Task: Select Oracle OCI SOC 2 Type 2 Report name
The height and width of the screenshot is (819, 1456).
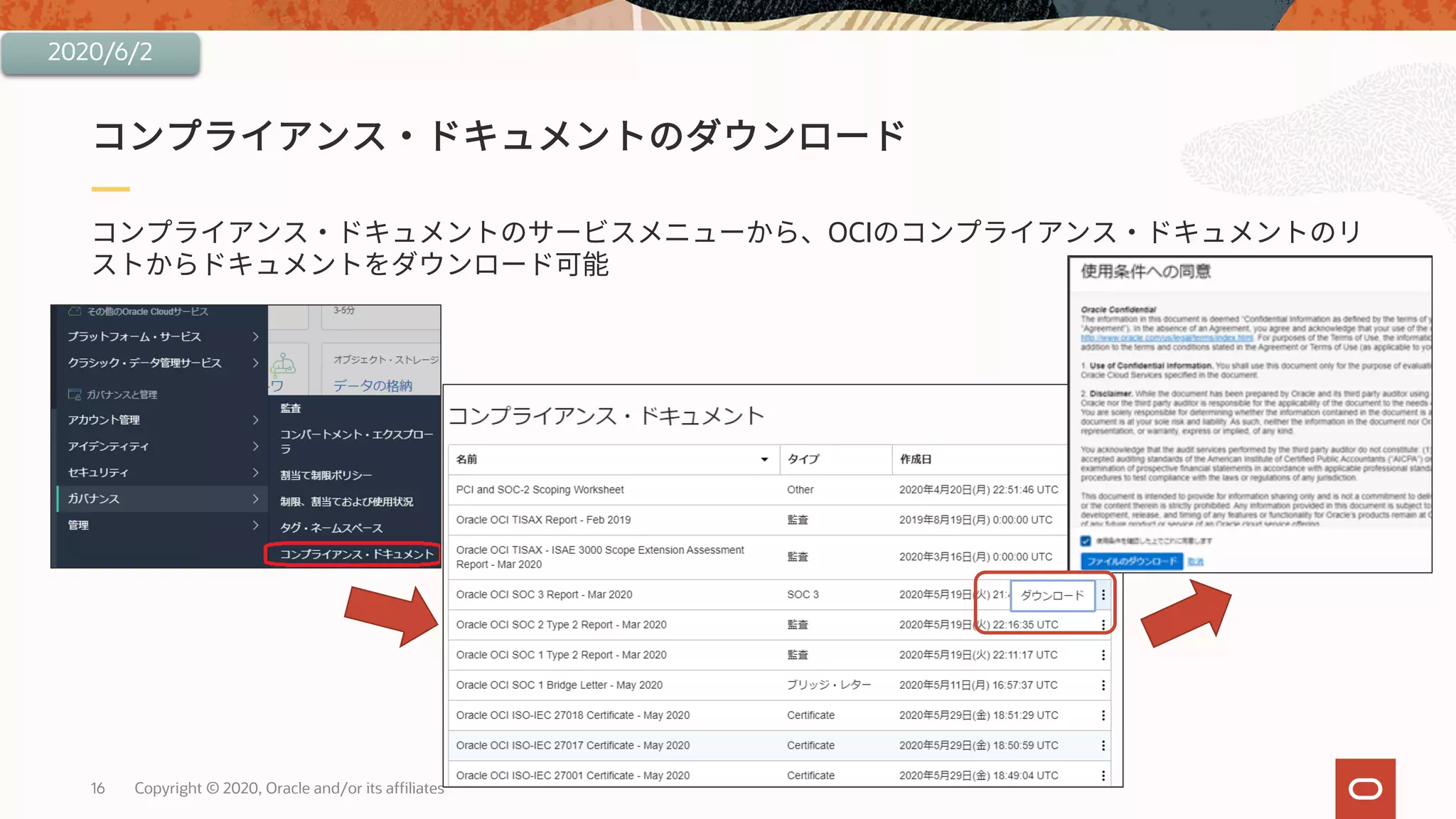Action: pyautogui.click(x=561, y=624)
